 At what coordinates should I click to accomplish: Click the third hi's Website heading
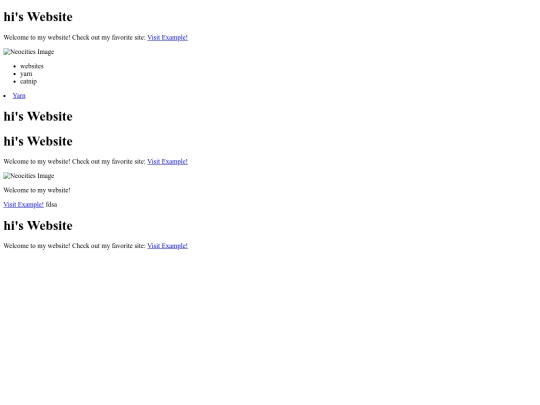click(38, 141)
